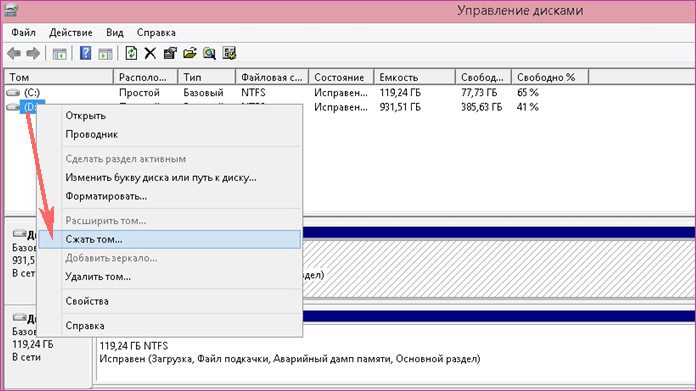Click the open folder toolbar icon

point(190,53)
